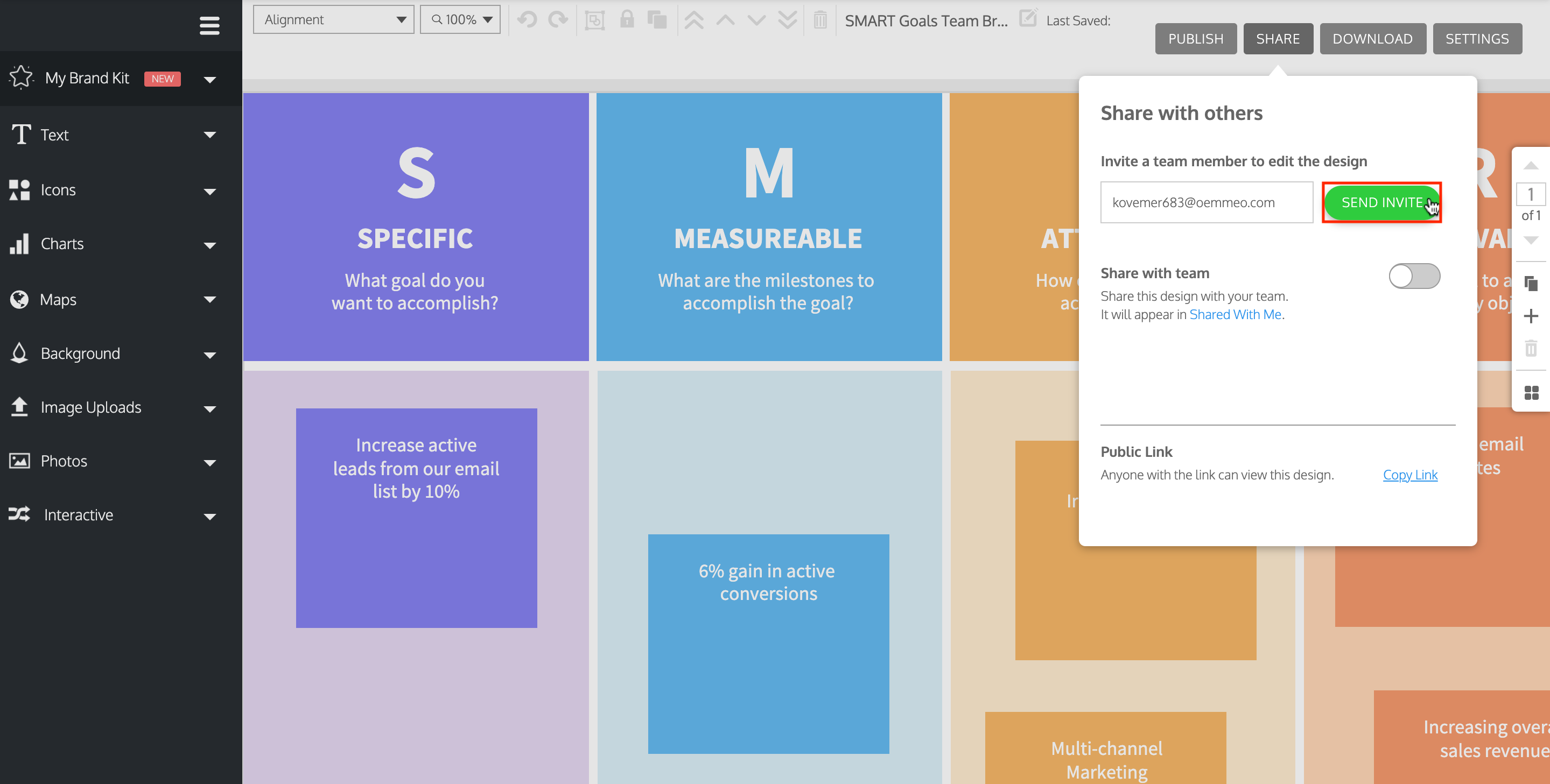
Task: Click the PUBLISH button
Action: [x=1195, y=39]
